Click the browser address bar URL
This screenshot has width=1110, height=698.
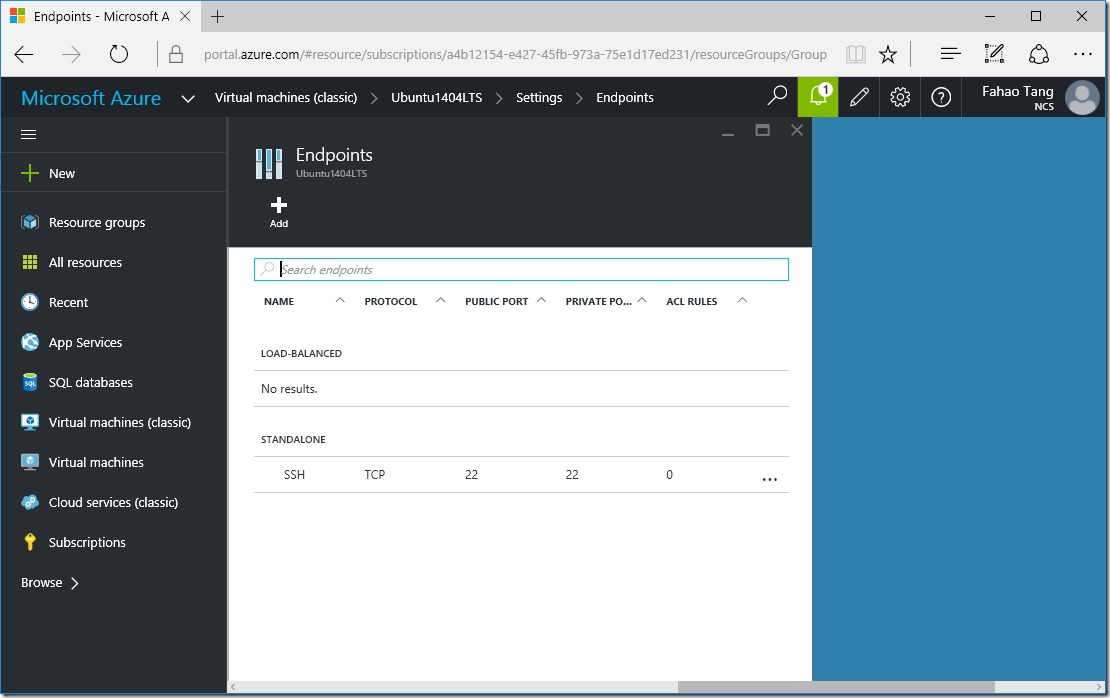point(515,55)
